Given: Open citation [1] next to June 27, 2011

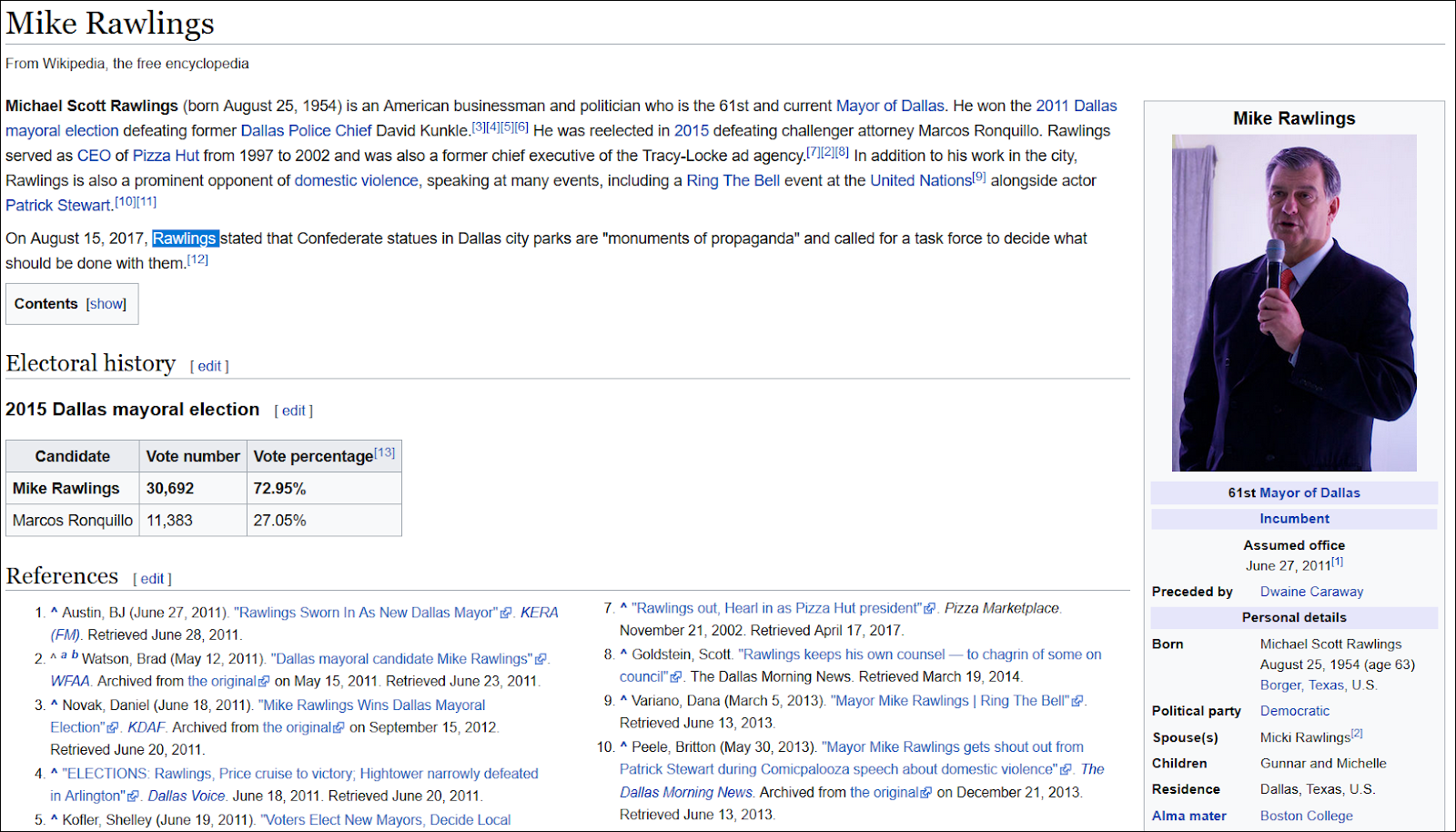Looking at the screenshot, I should 1337,562.
